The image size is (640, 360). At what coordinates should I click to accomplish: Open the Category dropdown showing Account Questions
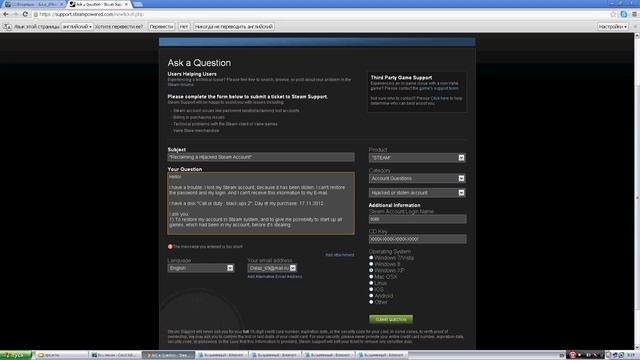[x=417, y=178]
